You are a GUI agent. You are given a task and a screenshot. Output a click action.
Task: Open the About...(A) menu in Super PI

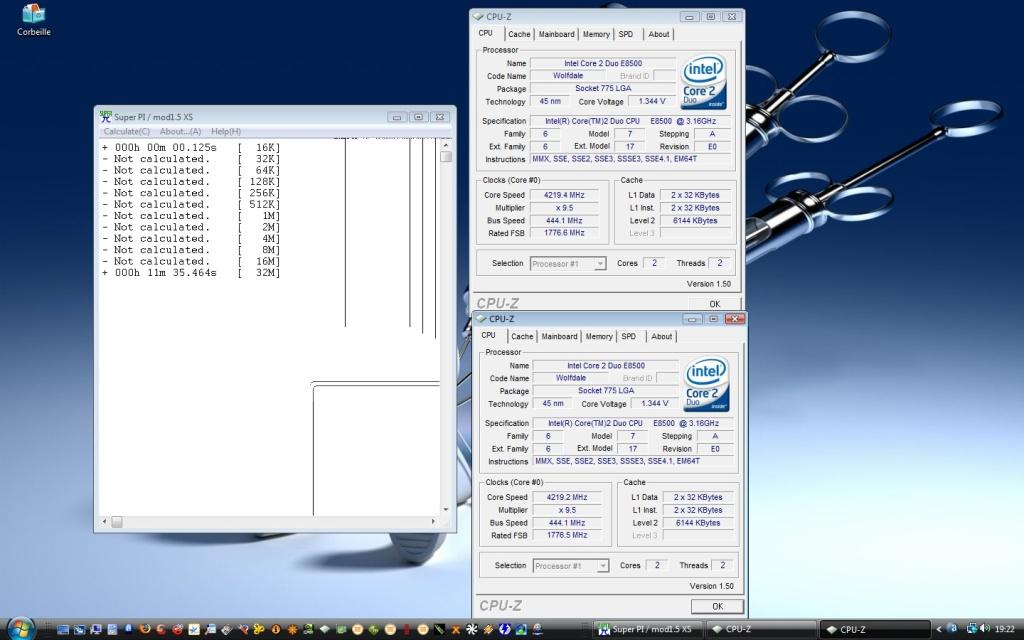coord(180,131)
